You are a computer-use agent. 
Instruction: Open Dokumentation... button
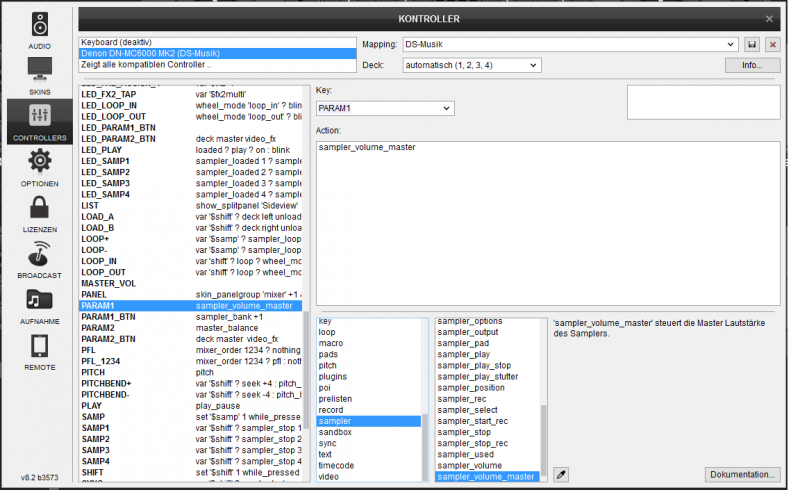click(742, 474)
